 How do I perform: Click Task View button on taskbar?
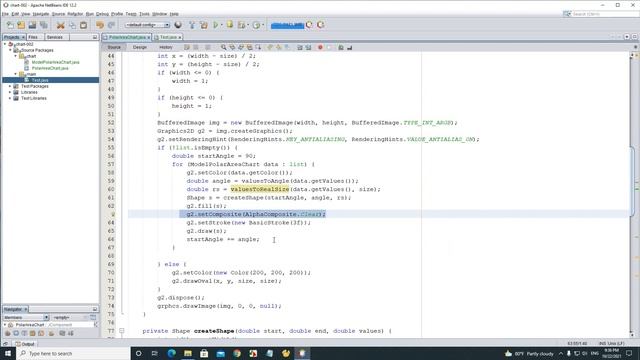[x=155, y=353]
